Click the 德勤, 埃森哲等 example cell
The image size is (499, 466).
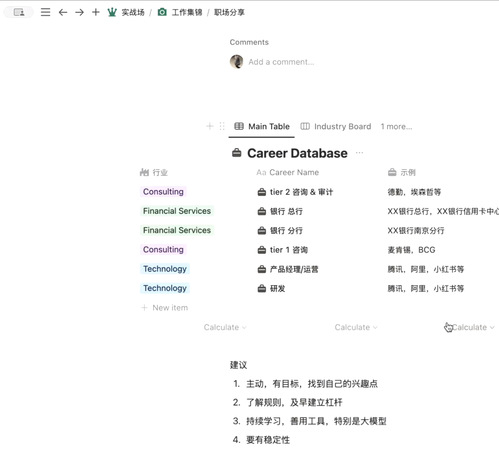[414, 192]
